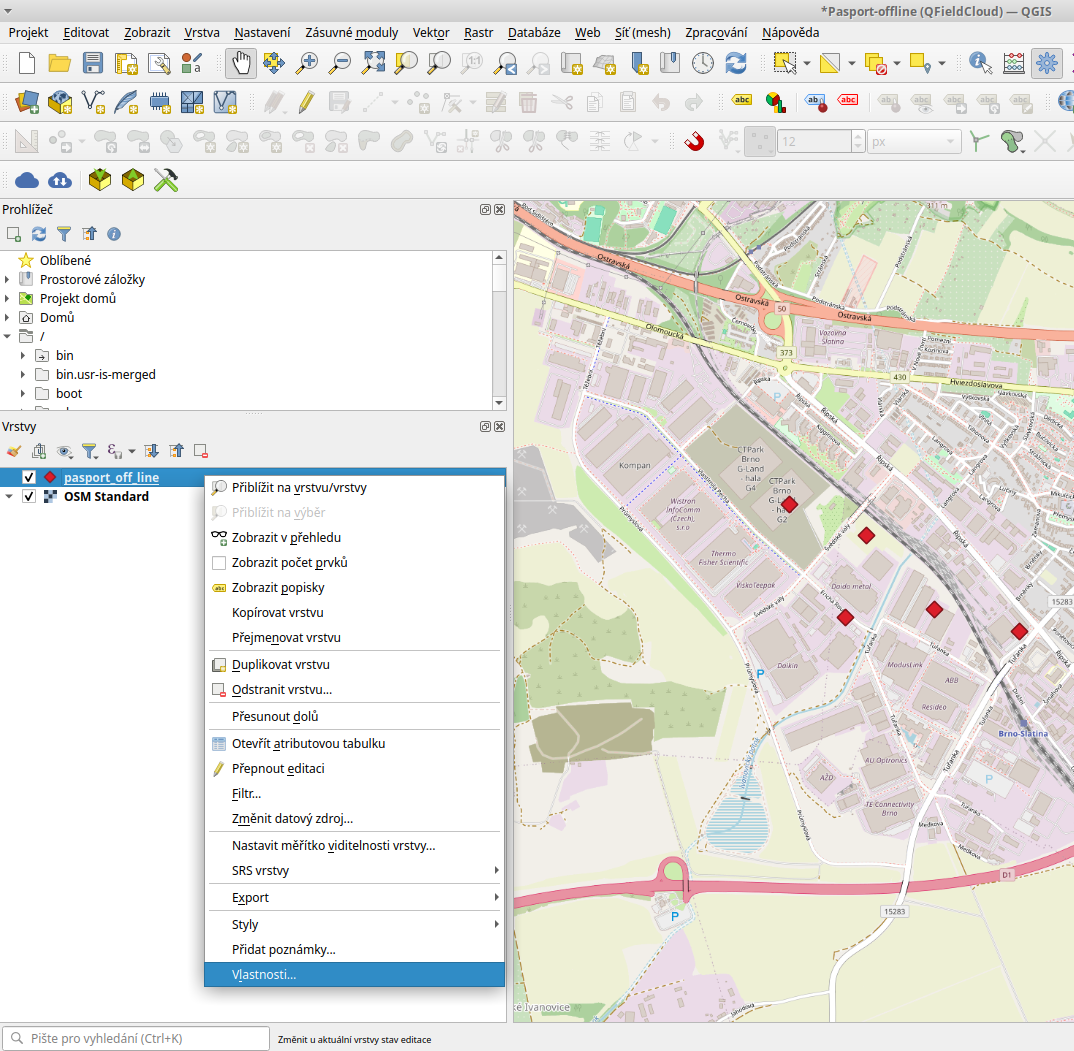1074x1051 pixels.
Task: Open the QFieldCloud blue cloud icon
Action: pos(27,180)
